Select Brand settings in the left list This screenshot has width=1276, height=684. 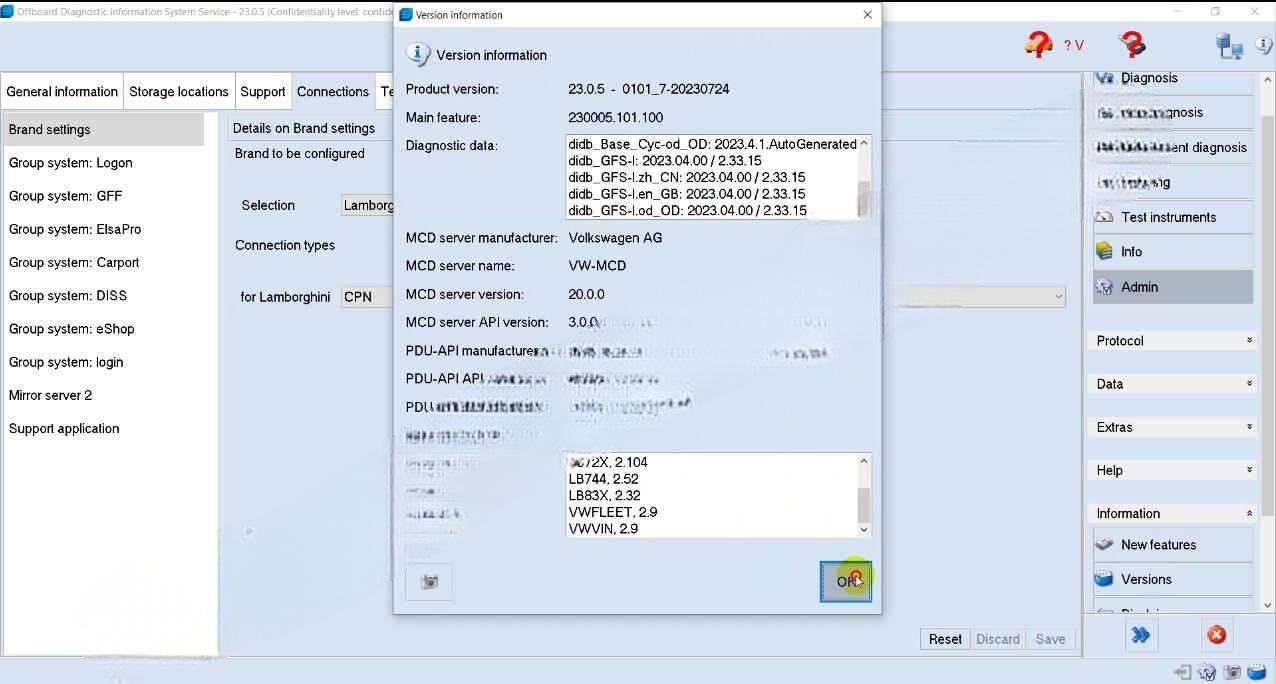(104, 129)
